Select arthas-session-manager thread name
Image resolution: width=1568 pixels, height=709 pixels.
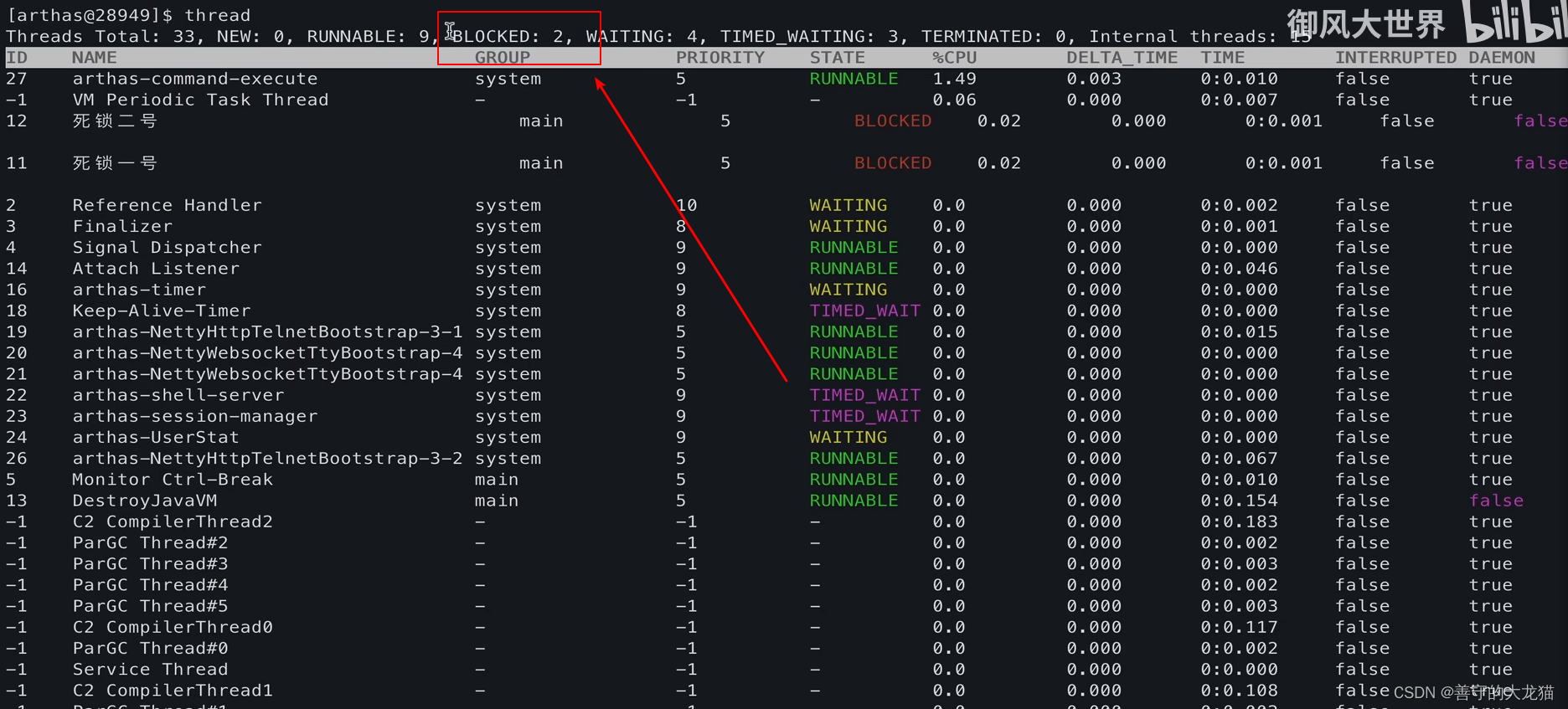[x=195, y=416]
